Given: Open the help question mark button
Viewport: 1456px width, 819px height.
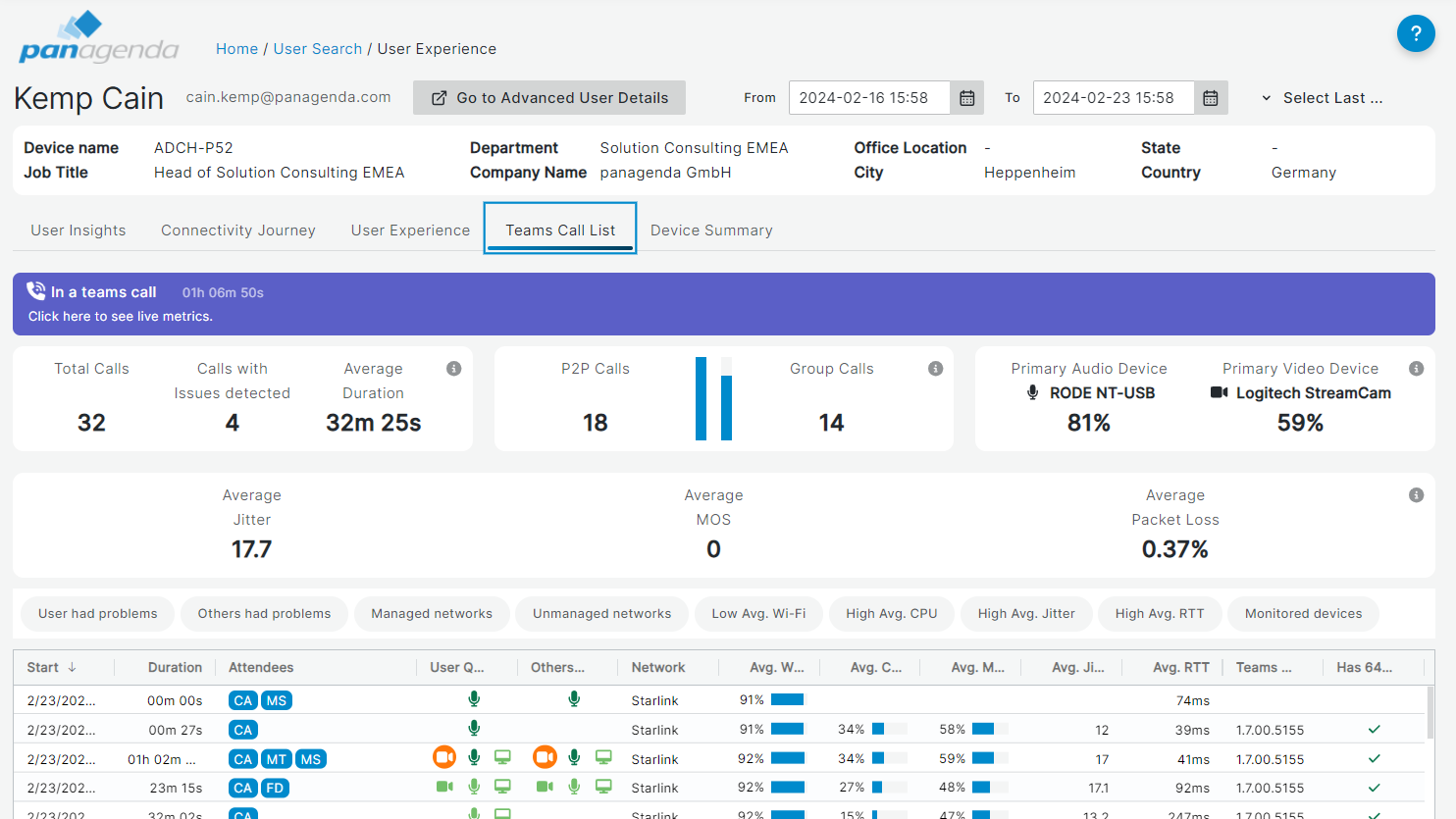Looking at the screenshot, I should tap(1416, 34).
